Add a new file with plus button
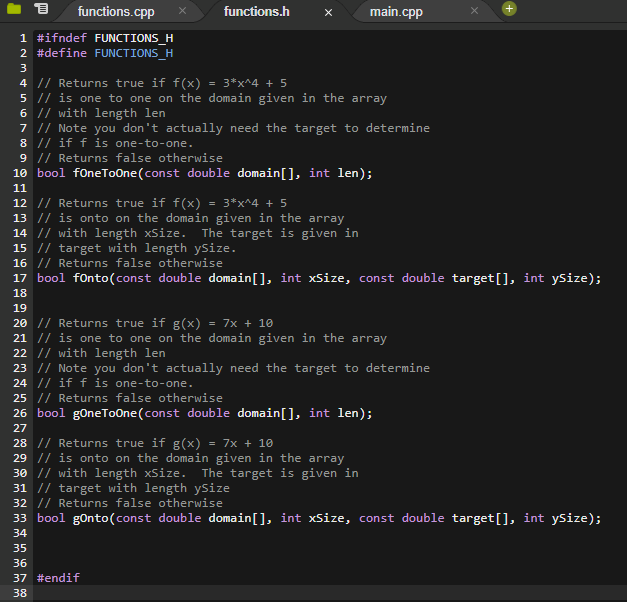This screenshot has width=627, height=602. tap(509, 8)
